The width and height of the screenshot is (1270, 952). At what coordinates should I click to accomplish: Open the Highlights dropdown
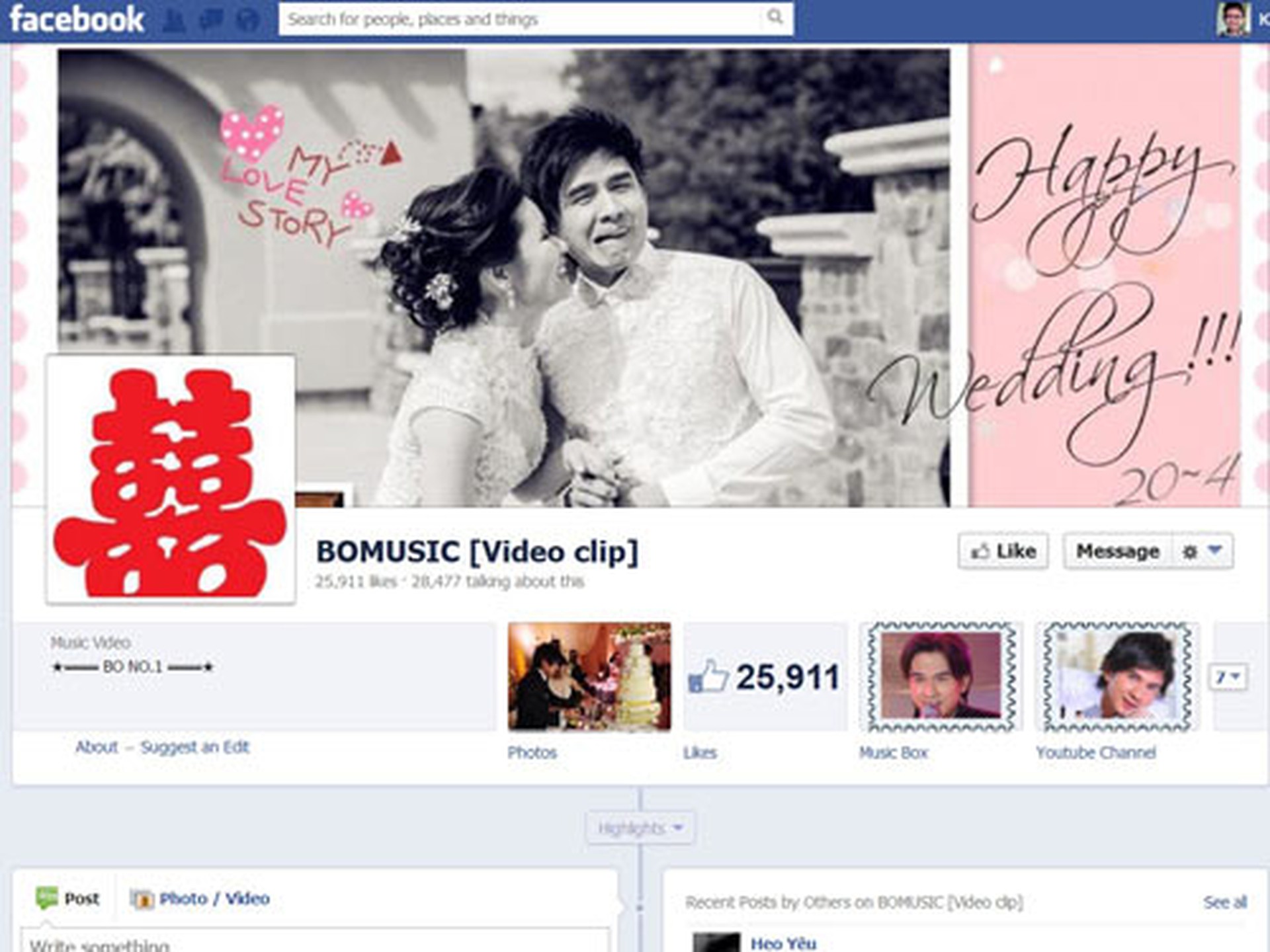click(x=640, y=828)
